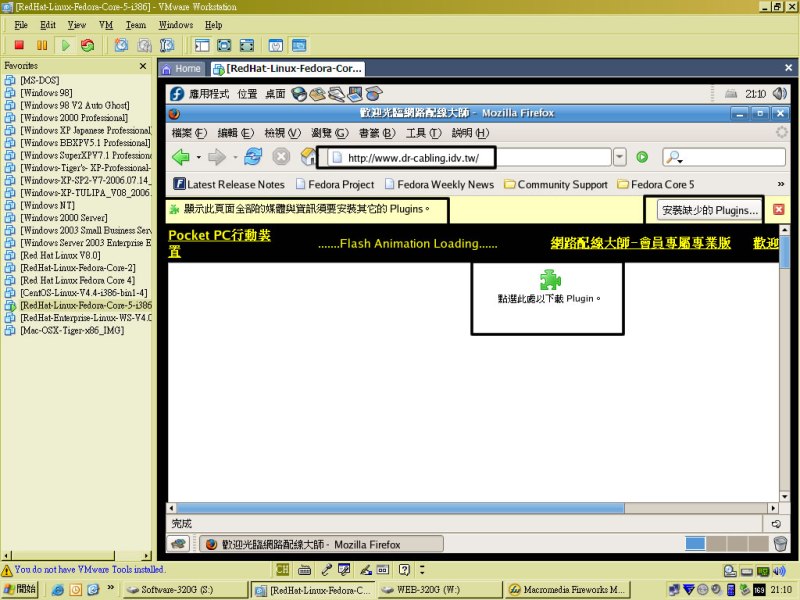Open the search engine selector dropdown
Image resolution: width=800 pixels, height=600 pixels.
(674, 158)
